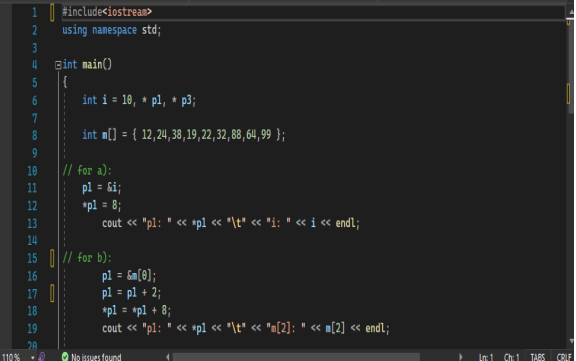Click line number 19 in the gutter

32,328
